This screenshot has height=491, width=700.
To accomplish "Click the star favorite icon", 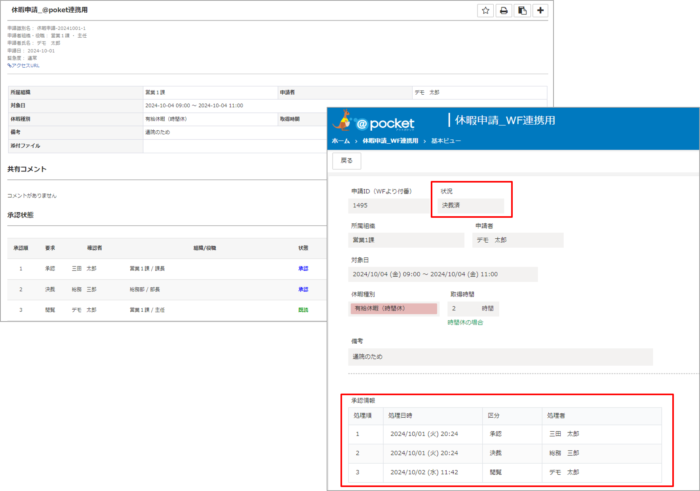I will (x=485, y=10).
